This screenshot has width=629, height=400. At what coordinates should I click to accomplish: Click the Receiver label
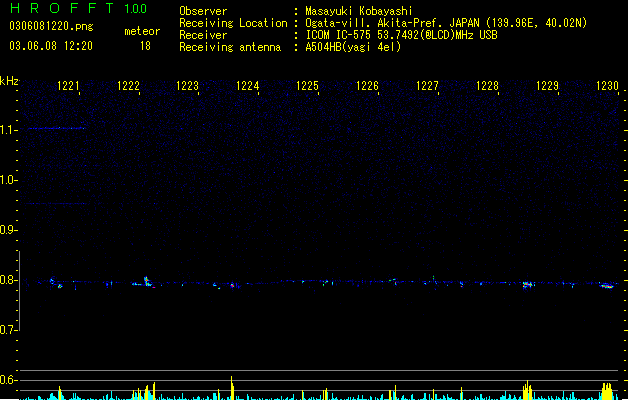click(203, 35)
